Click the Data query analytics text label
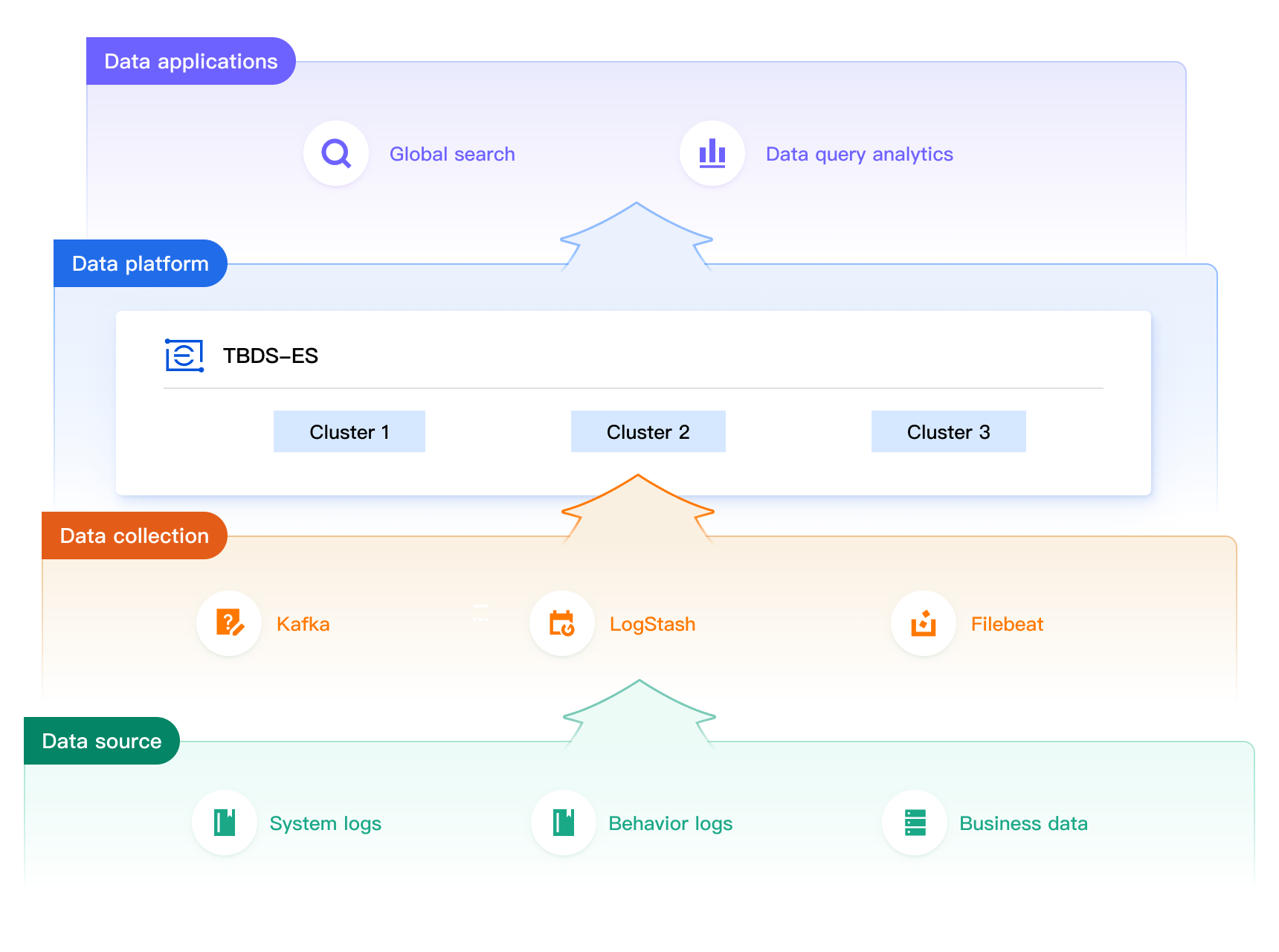 pos(860,154)
